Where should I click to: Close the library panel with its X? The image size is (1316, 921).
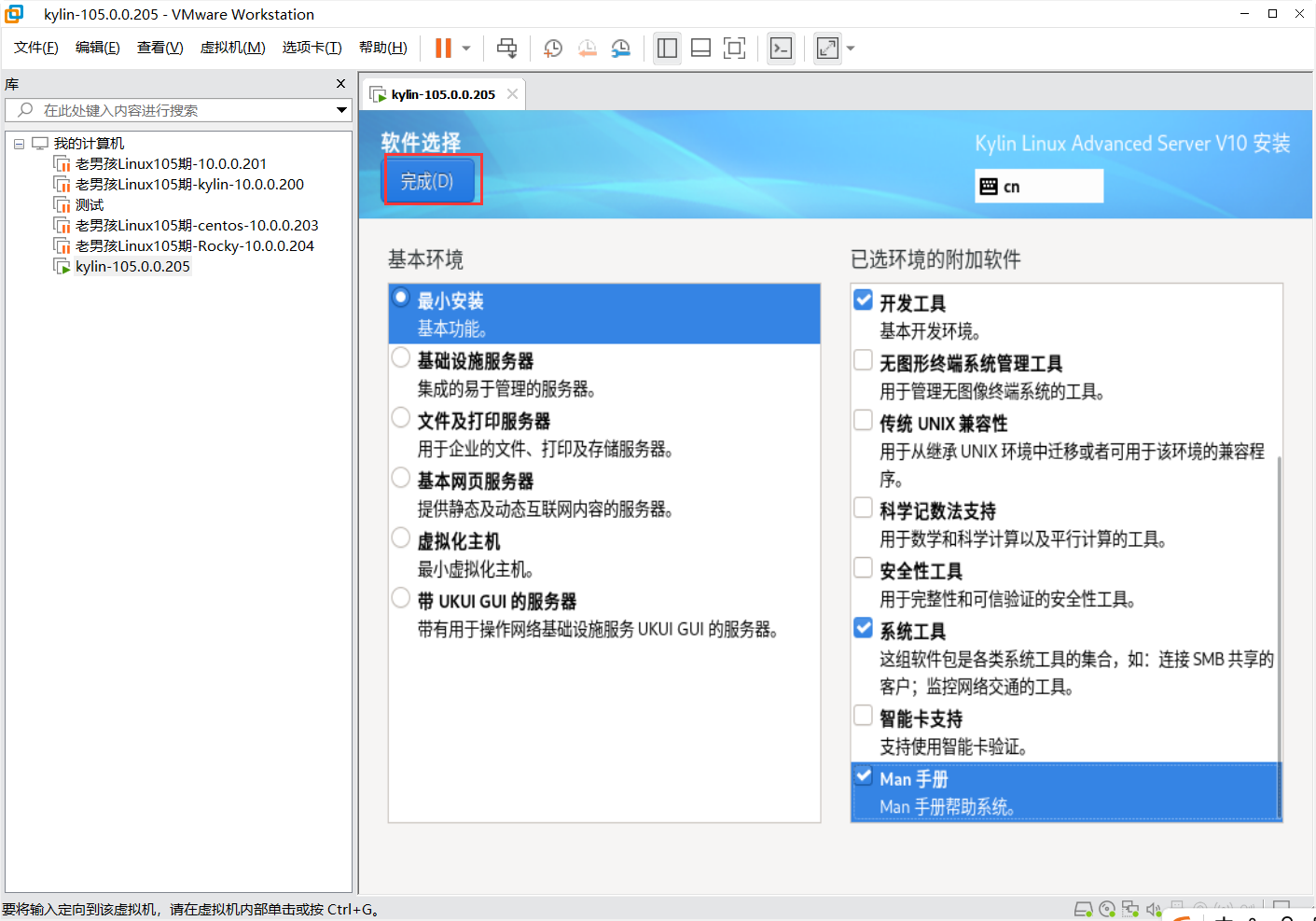(x=340, y=84)
